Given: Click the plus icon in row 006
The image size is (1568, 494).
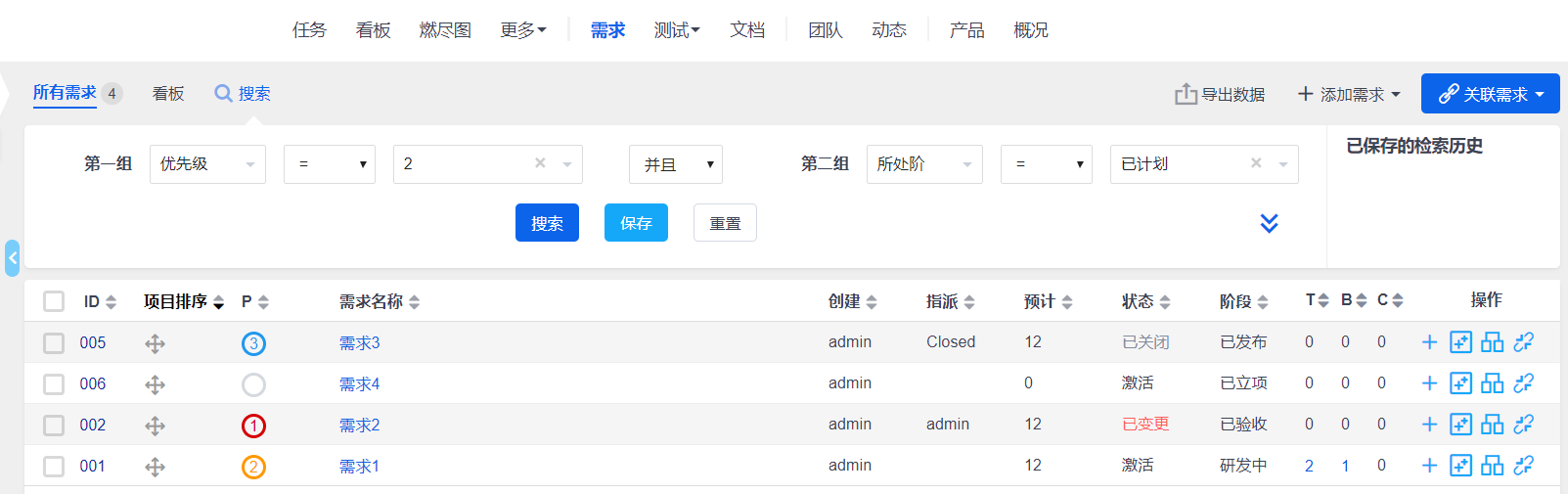Looking at the screenshot, I should (x=1429, y=383).
